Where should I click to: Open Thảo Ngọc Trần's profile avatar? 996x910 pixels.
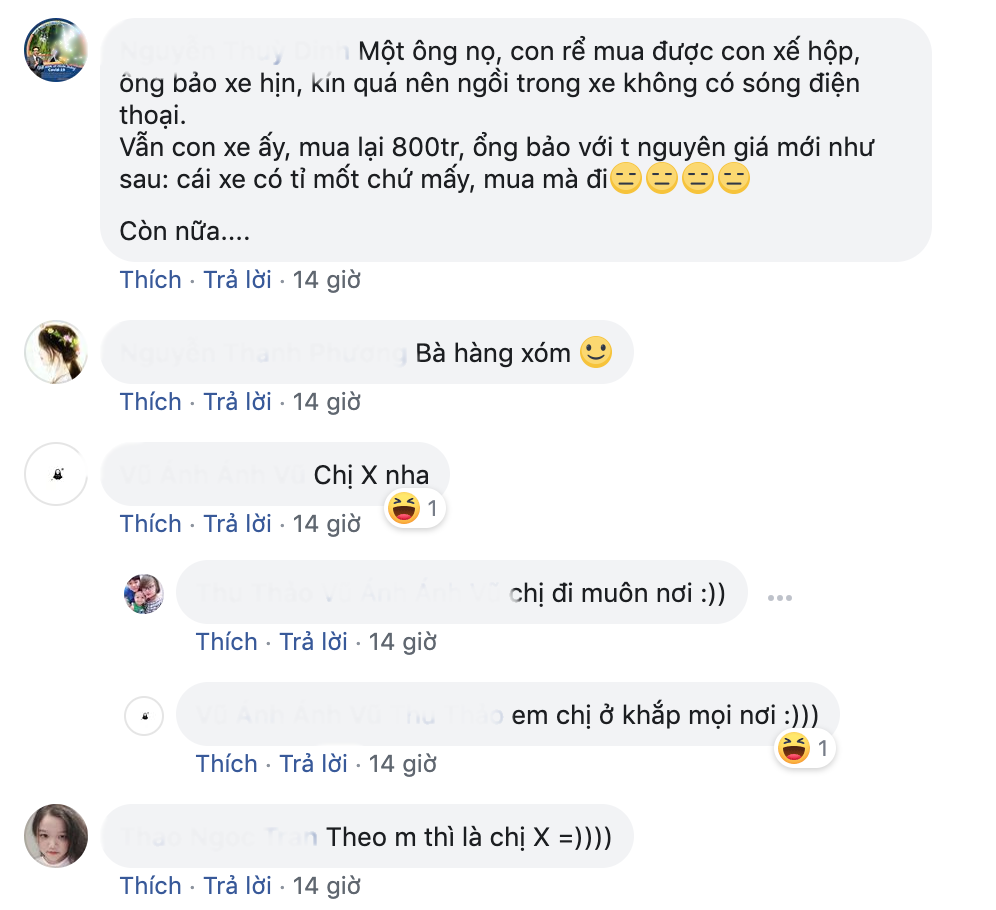(x=56, y=836)
